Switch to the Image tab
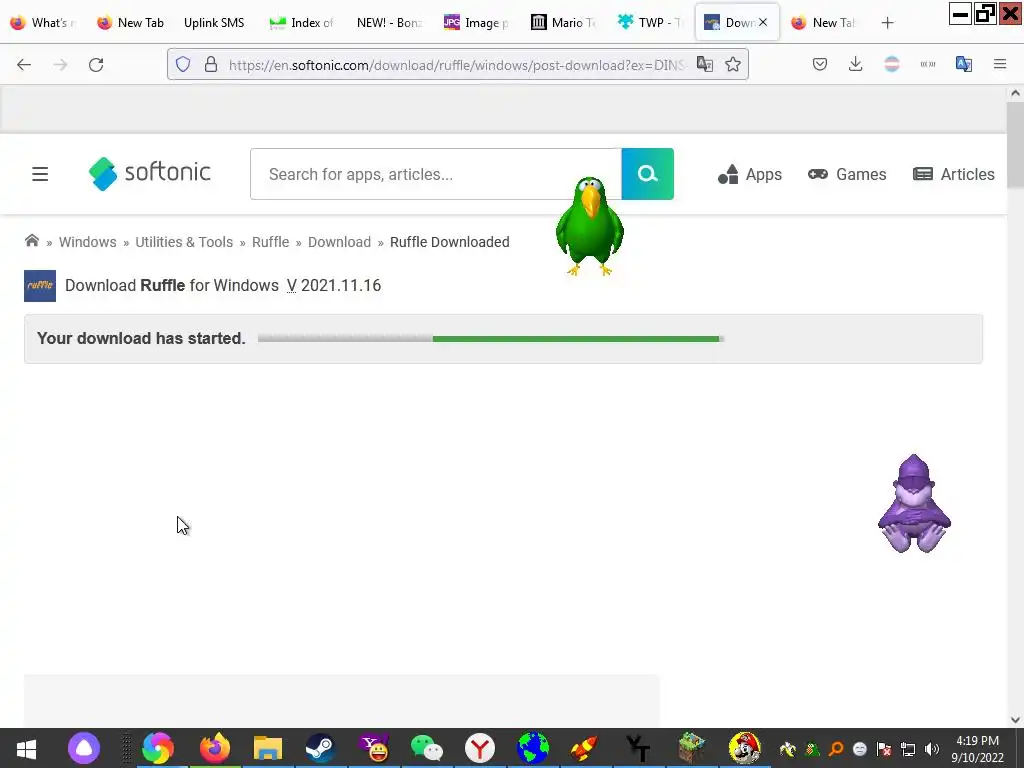Screen dimensions: 1024x768 [475, 23]
